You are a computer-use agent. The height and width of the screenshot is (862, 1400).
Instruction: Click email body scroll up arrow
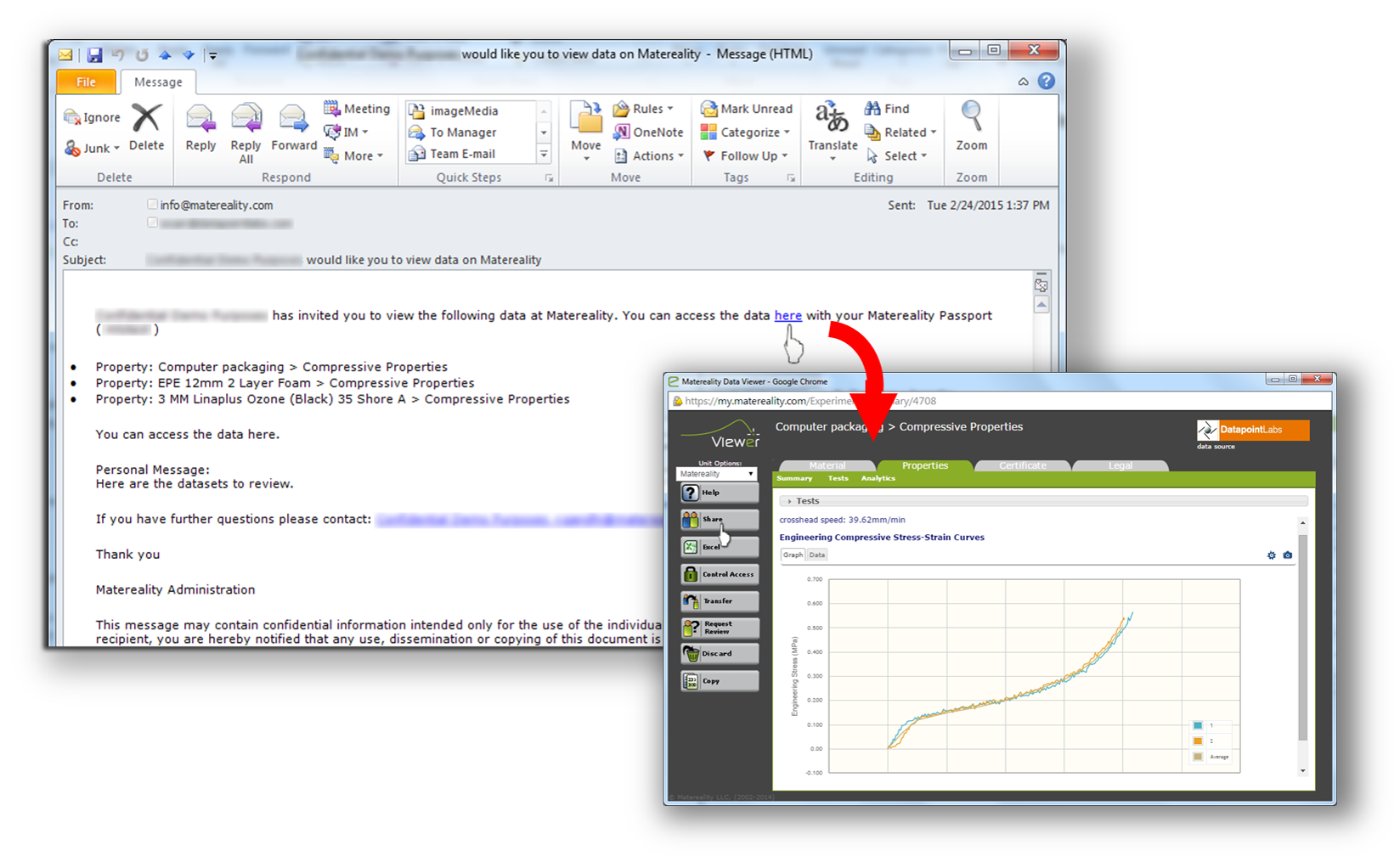(x=1042, y=304)
